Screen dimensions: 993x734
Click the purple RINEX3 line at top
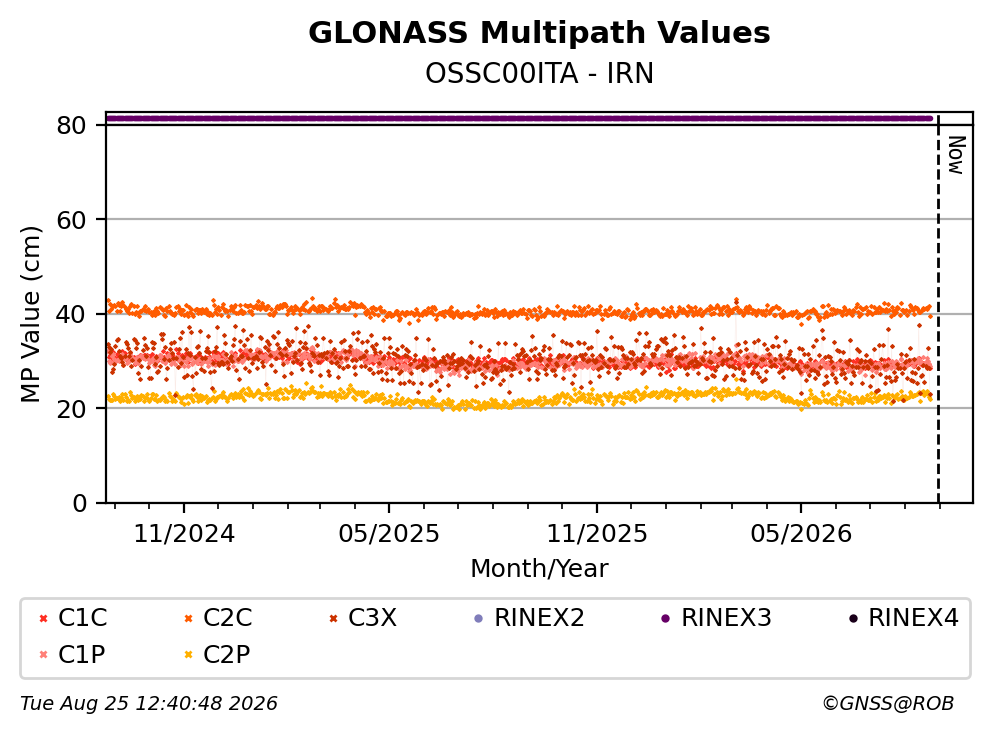[x=519, y=118]
